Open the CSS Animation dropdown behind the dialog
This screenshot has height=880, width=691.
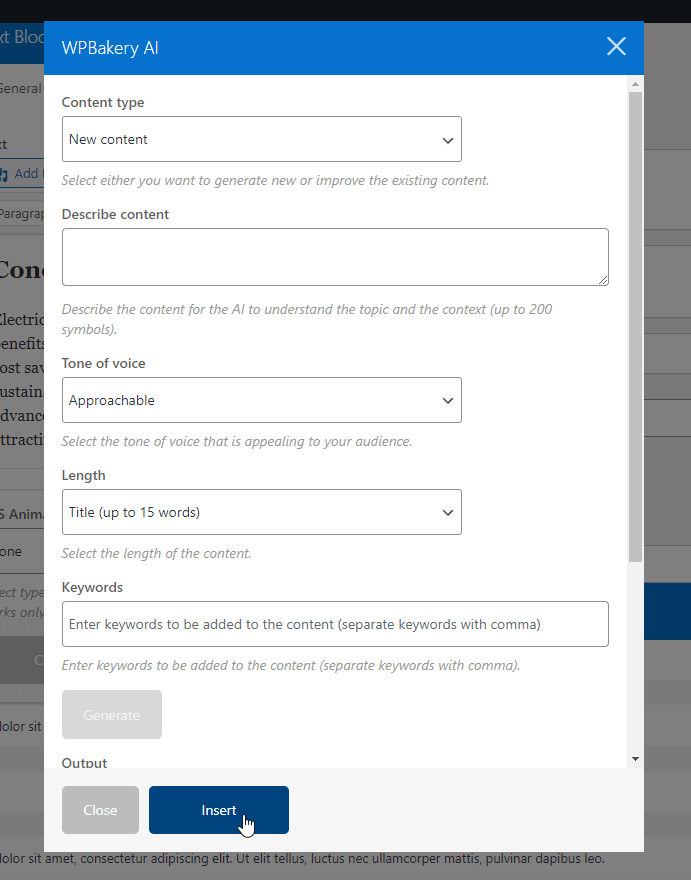coord(20,551)
